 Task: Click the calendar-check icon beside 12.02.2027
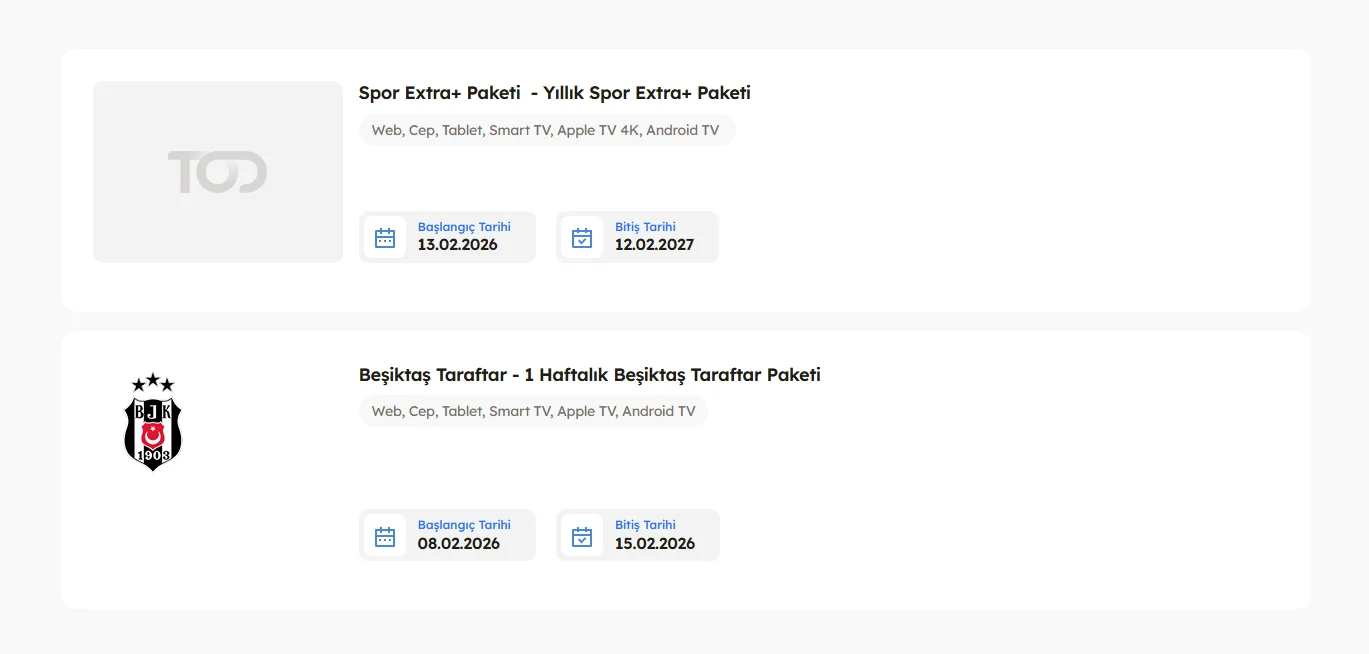582,238
